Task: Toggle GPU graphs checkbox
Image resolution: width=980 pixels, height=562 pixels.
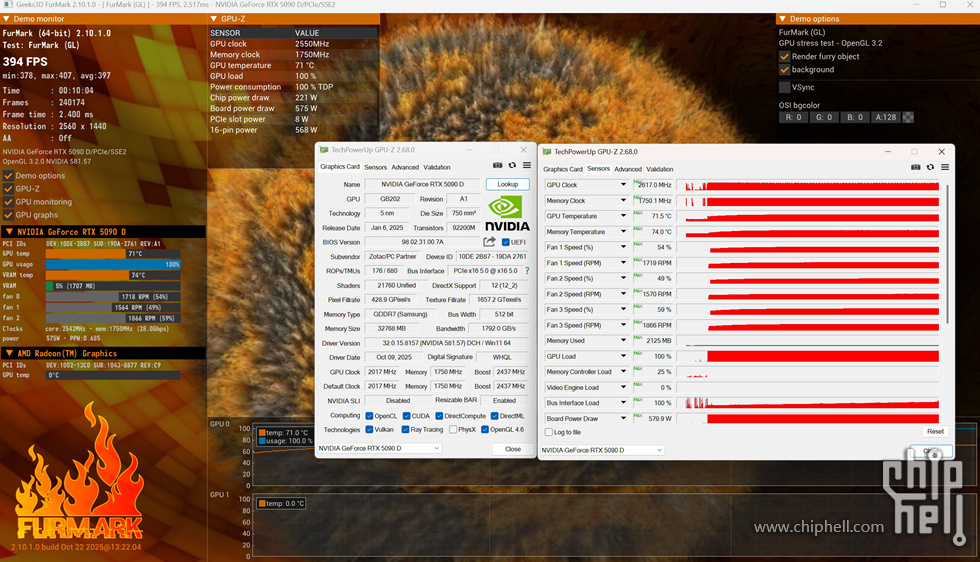Action: [x=8, y=215]
